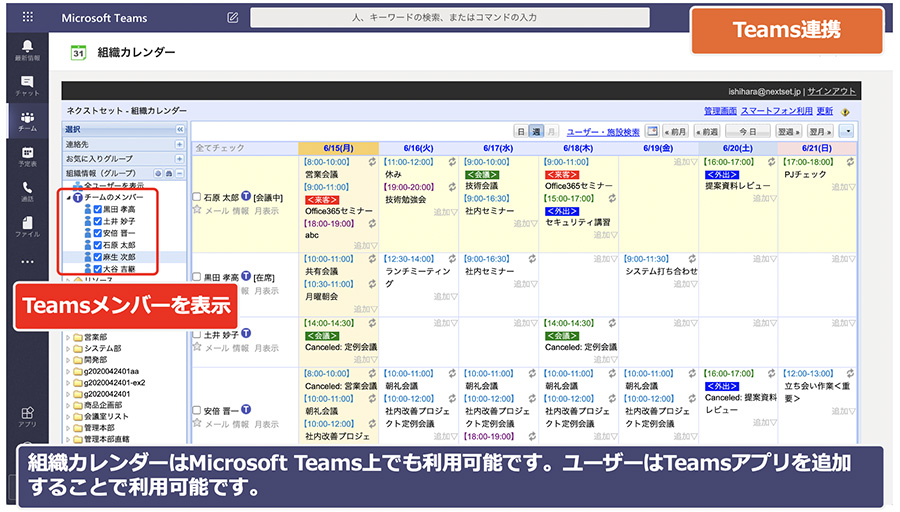Image resolution: width=900 pixels, height=512 pixels.
Task: Uncheck 大谷 吉継 in team members tree
Action: point(98,269)
